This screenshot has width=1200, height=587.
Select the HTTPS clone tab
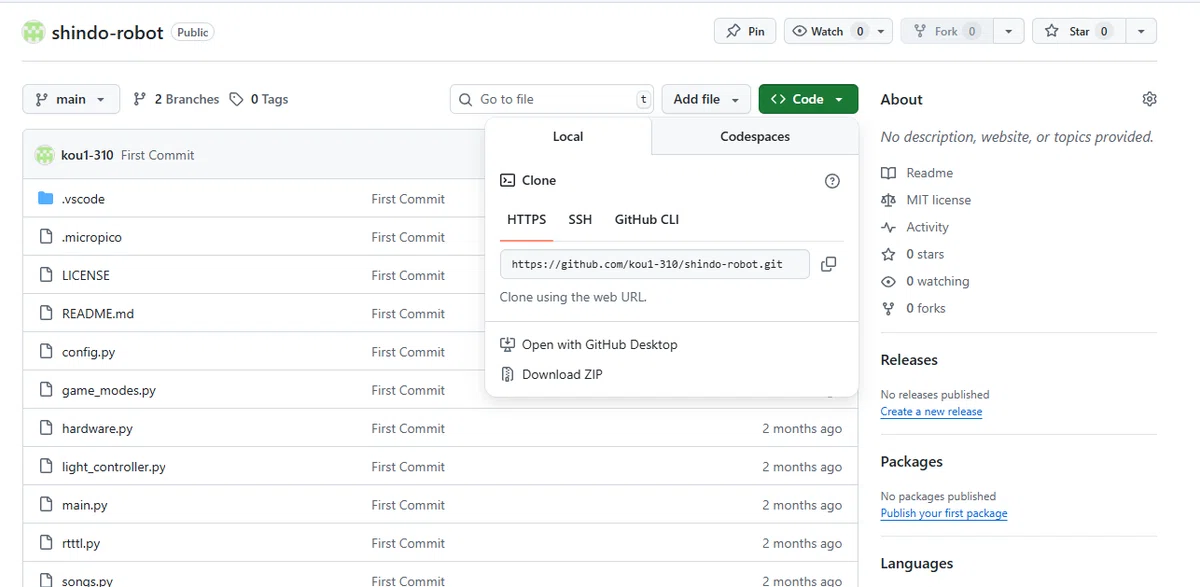(527, 219)
